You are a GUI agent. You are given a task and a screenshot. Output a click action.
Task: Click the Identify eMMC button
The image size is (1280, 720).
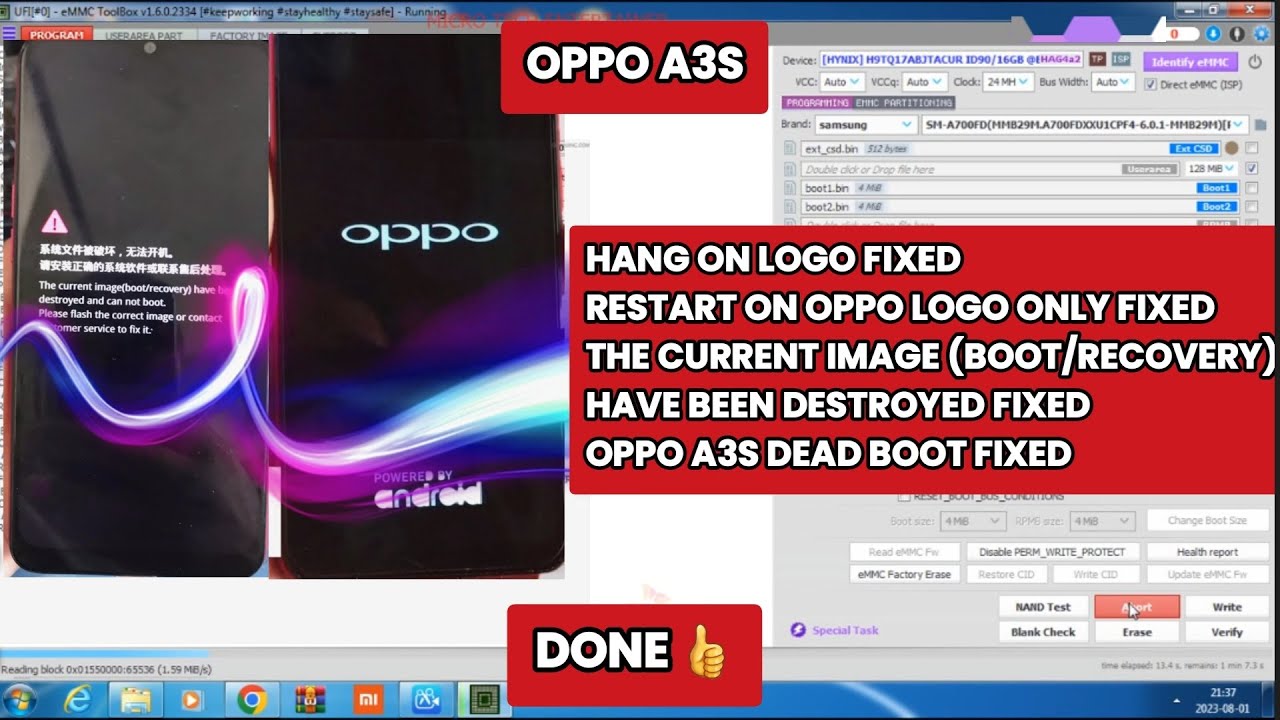point(1189,62)
